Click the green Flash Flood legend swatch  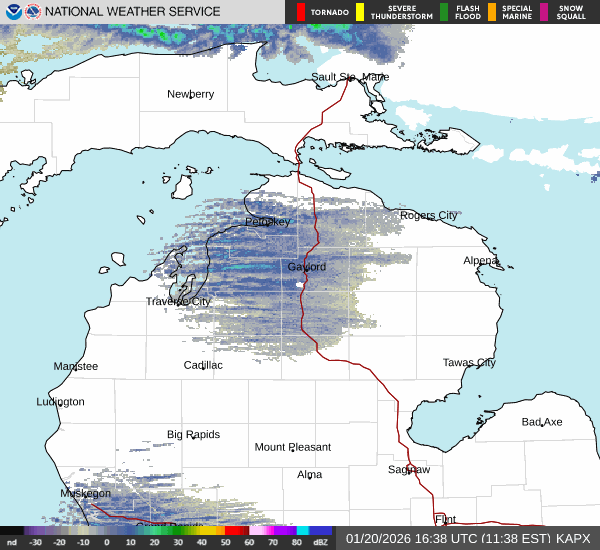[444, 12]
